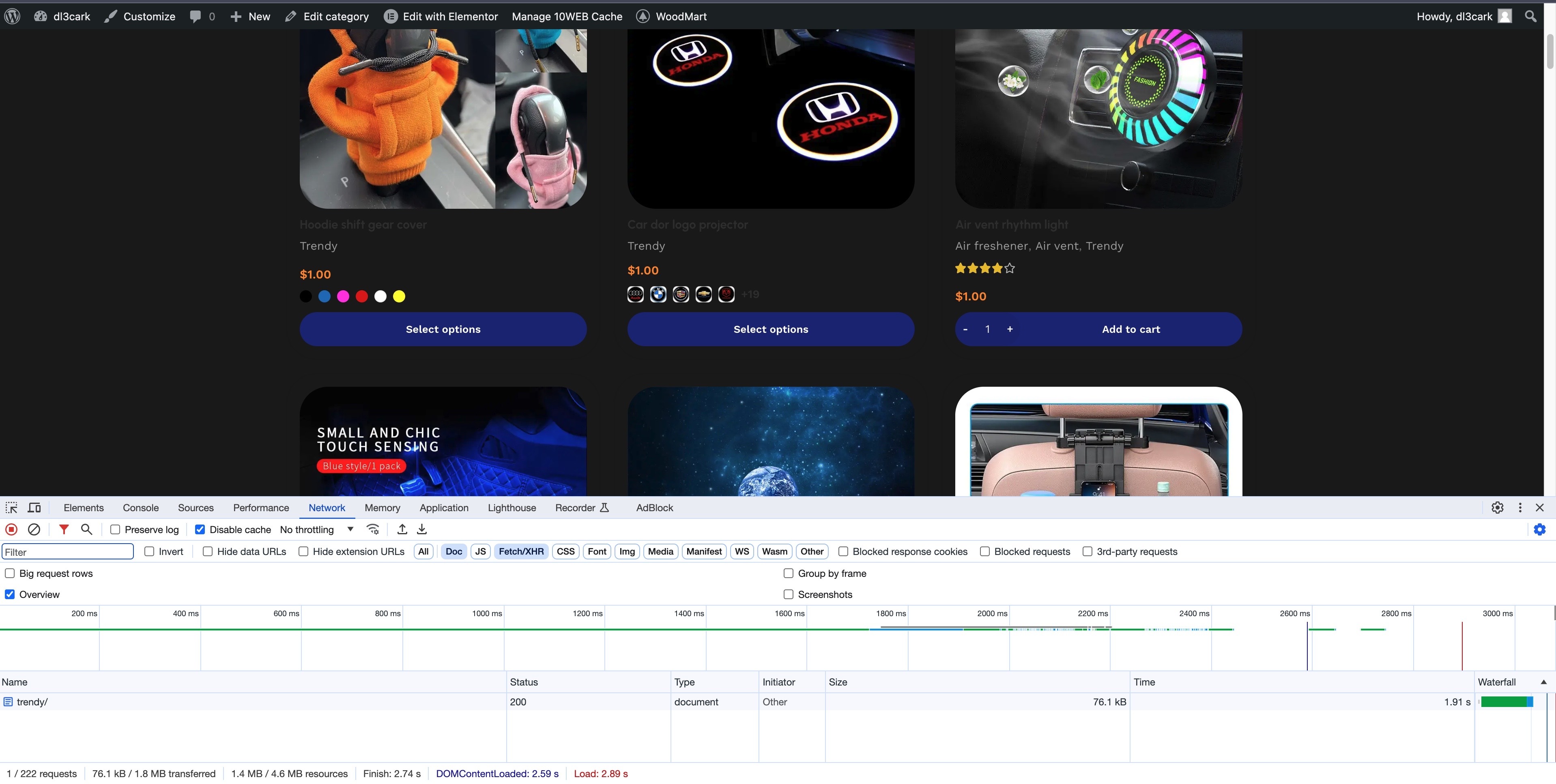Open the Lighthouse tab
Image resolution: width=1556 pixels, height=784 pixels.
(x=512, y=508)
